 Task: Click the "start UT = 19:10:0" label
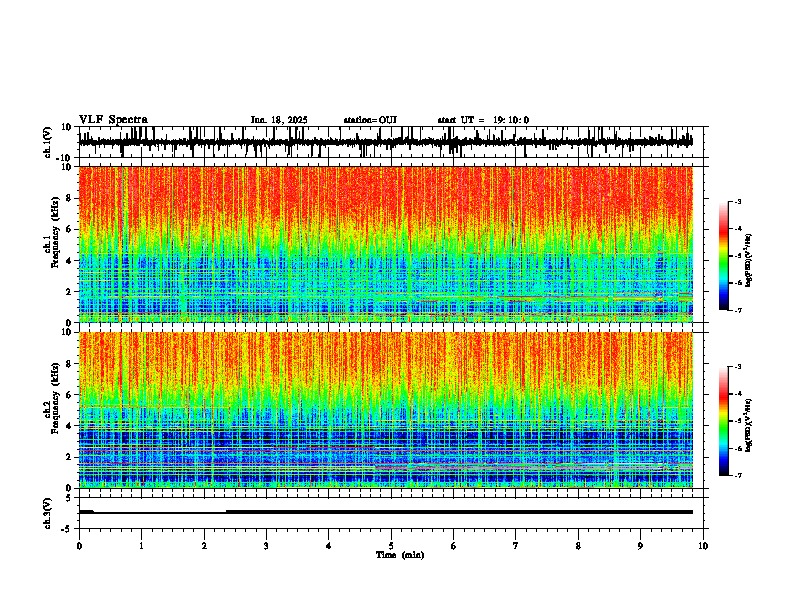483,120
